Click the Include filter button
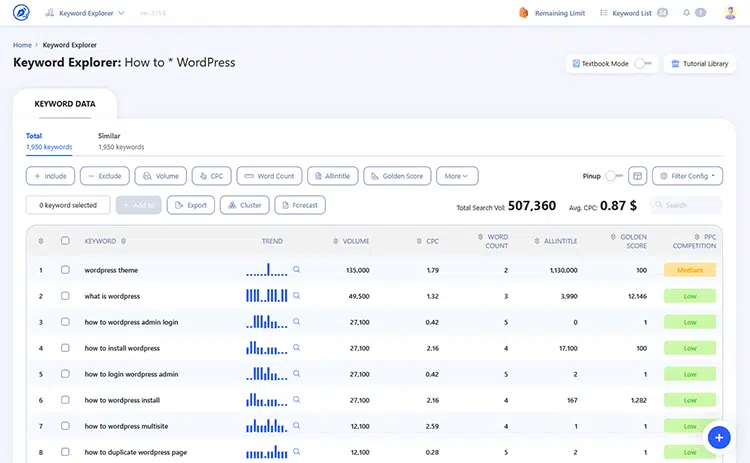 coord(50,176)
